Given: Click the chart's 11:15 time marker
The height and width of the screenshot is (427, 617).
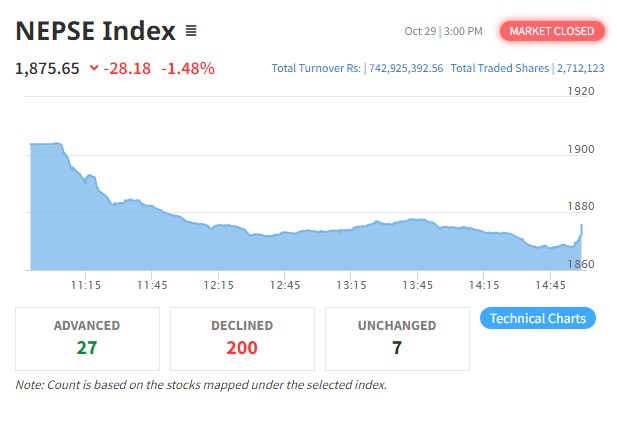Looking at the screenshot, I should pyautogui.click(x=86, y=286).
